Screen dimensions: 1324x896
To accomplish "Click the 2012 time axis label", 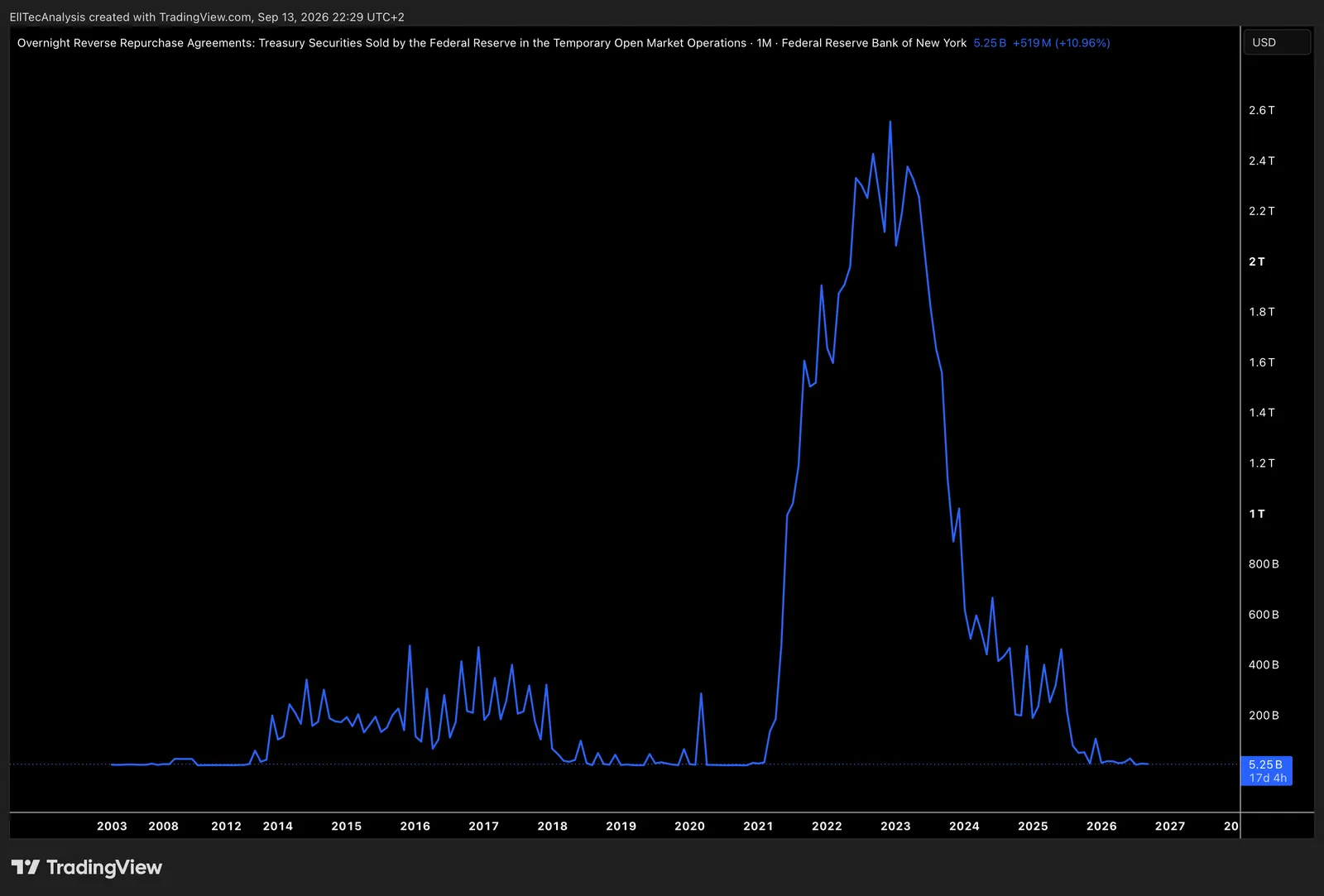I will click(x=226, y=826).
